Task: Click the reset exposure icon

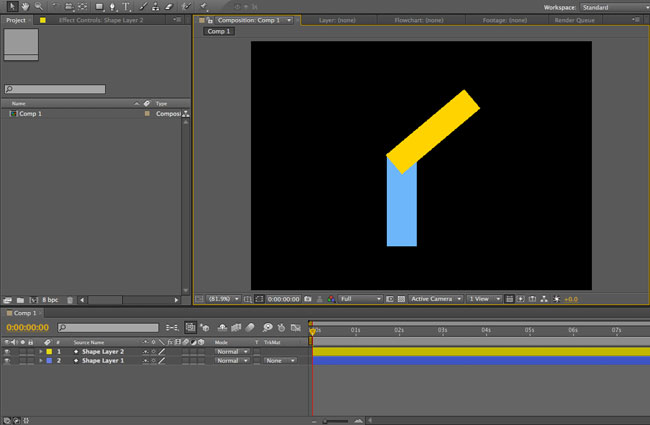Action: [557, 299]
